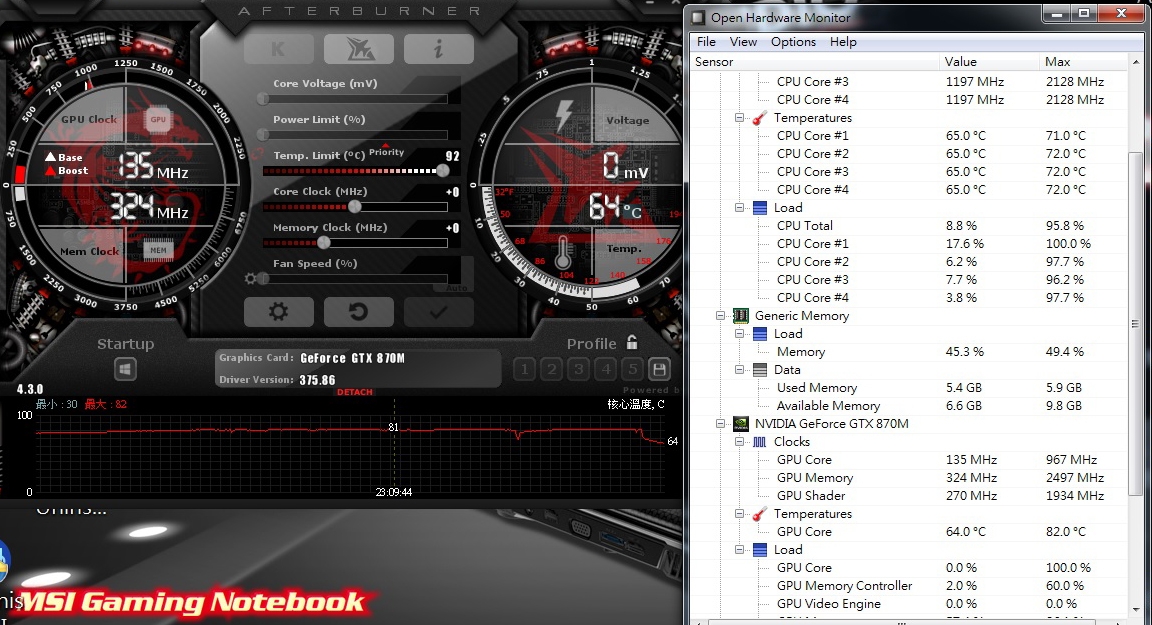
Task: Select the GPU Memory clock row
Action: click(x=909, y=477)
